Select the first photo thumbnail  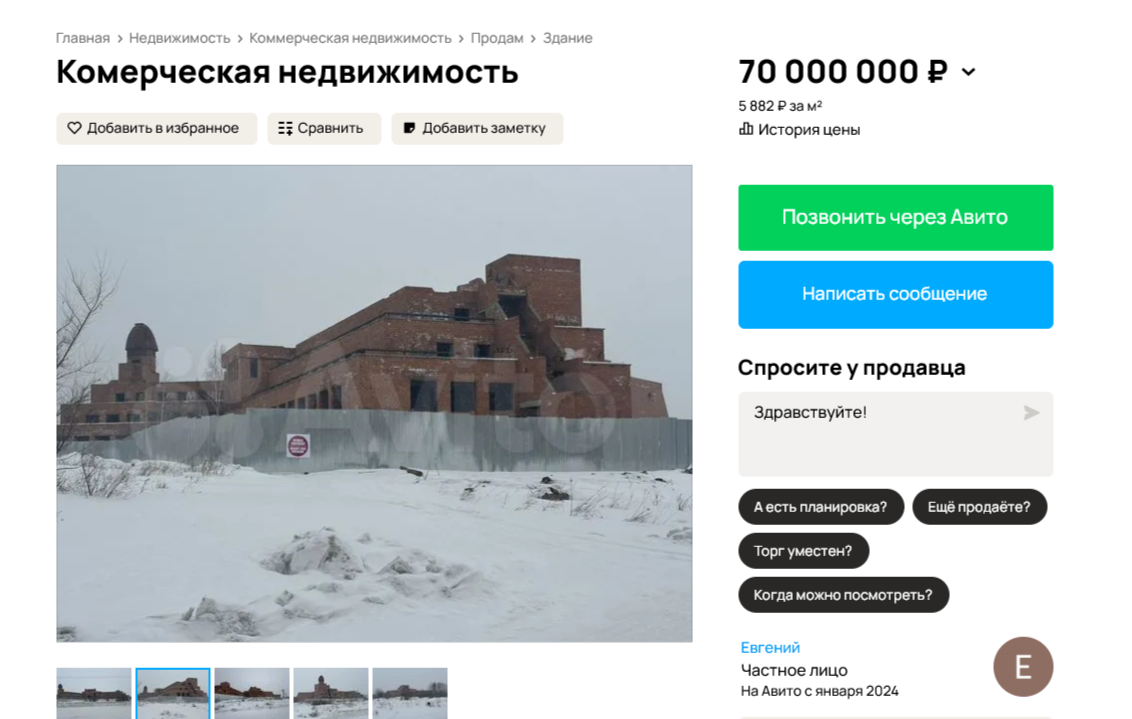(94, 693)
